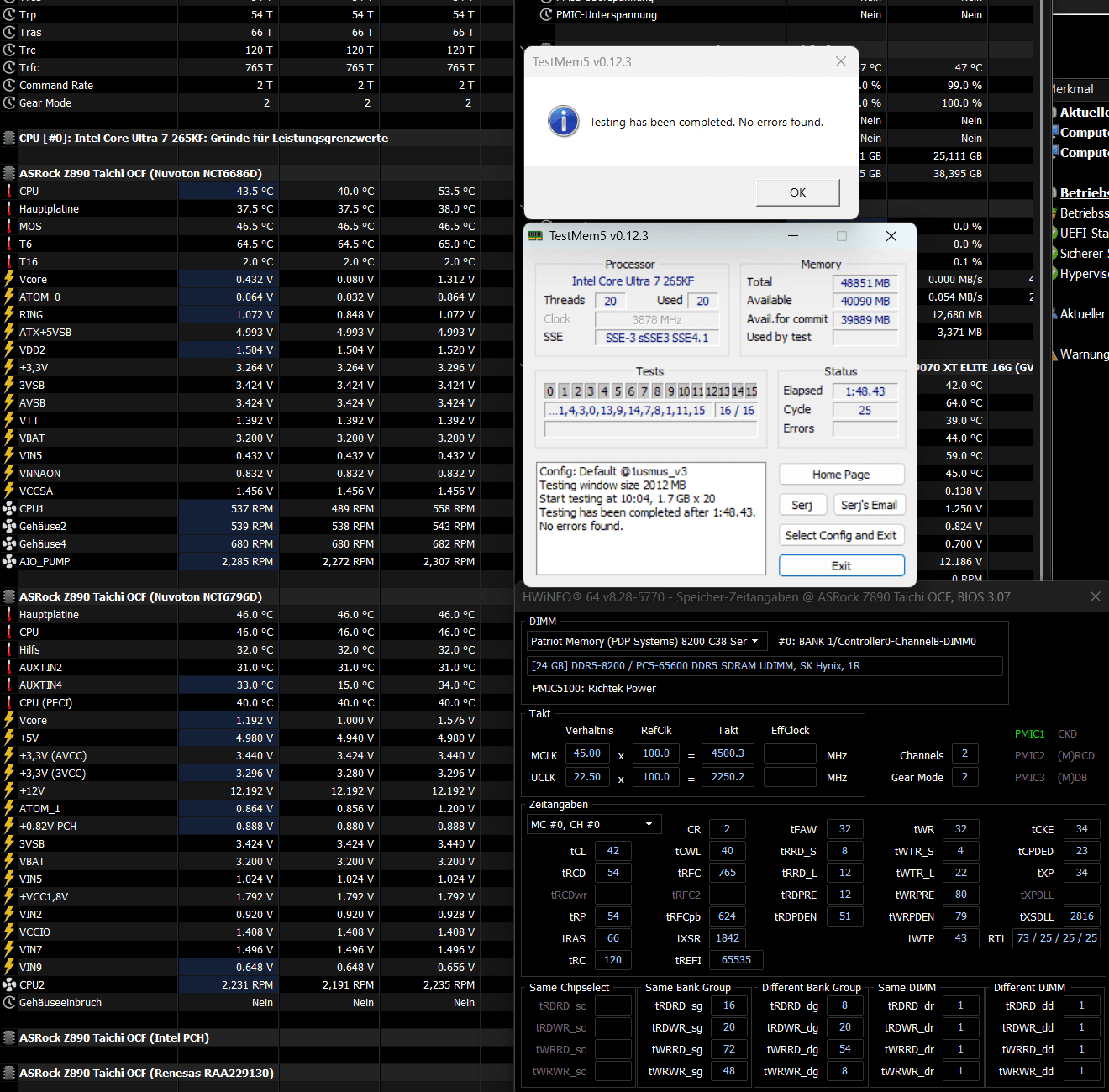Click thermometer icon of Hauptplatine 37.5 °C row

[9, 208]
